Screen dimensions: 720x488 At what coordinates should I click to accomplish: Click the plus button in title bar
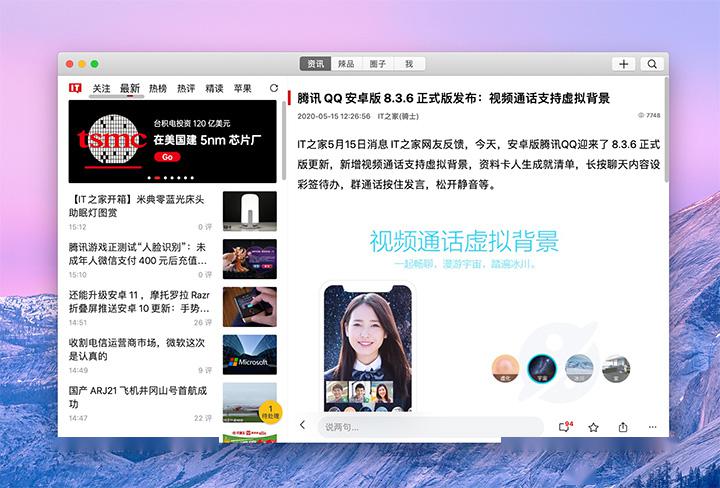623,64
